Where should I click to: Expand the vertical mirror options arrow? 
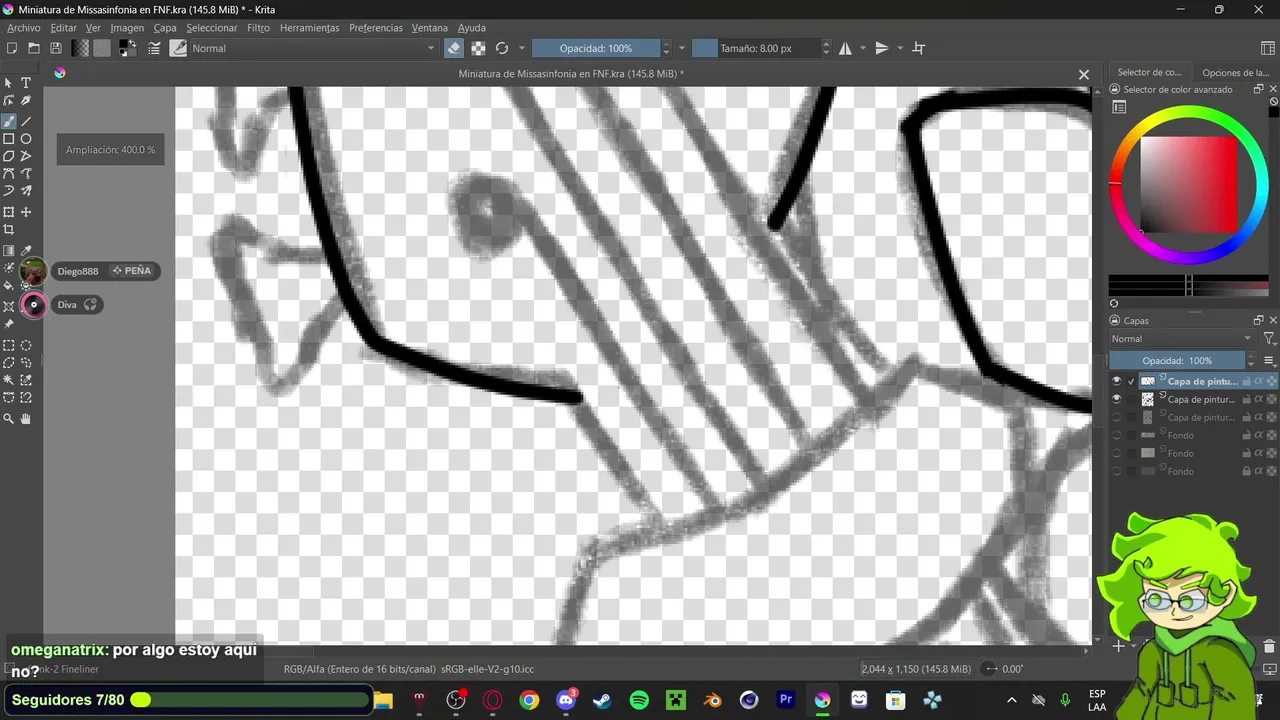tap(900, 48)
